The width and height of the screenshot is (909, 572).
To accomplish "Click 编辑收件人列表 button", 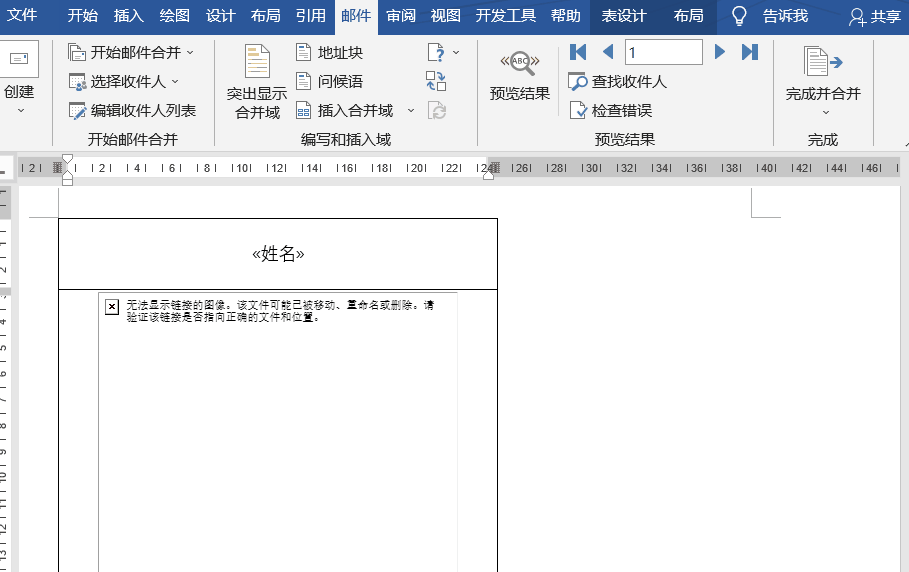I will coord(132,110).
